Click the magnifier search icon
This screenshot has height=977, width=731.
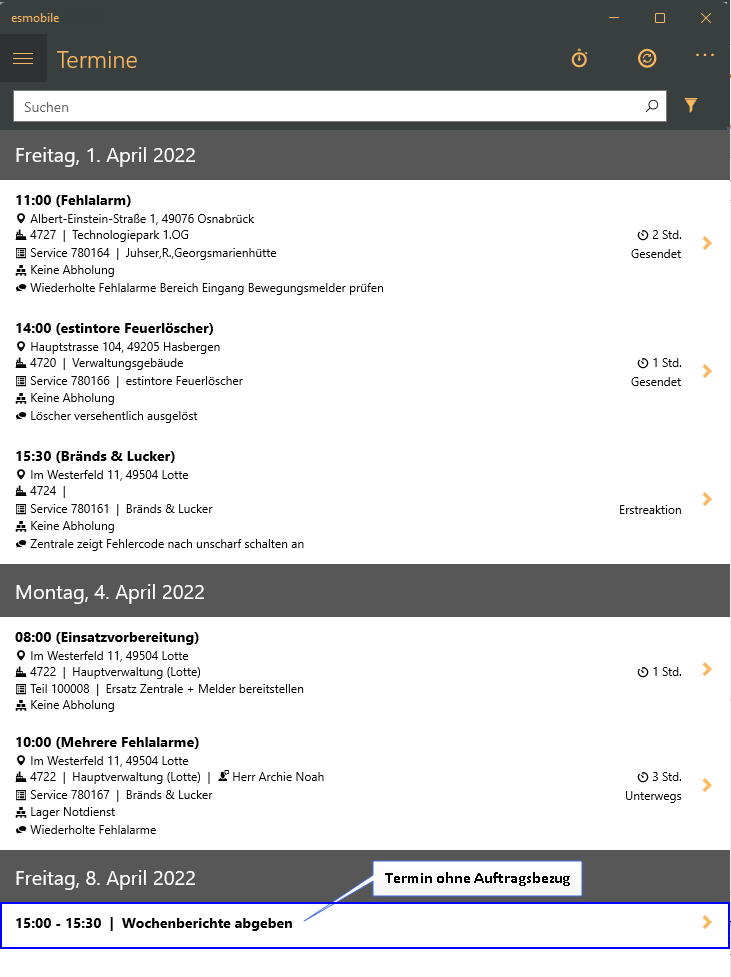pyautogui.click(x=652, y=106)
